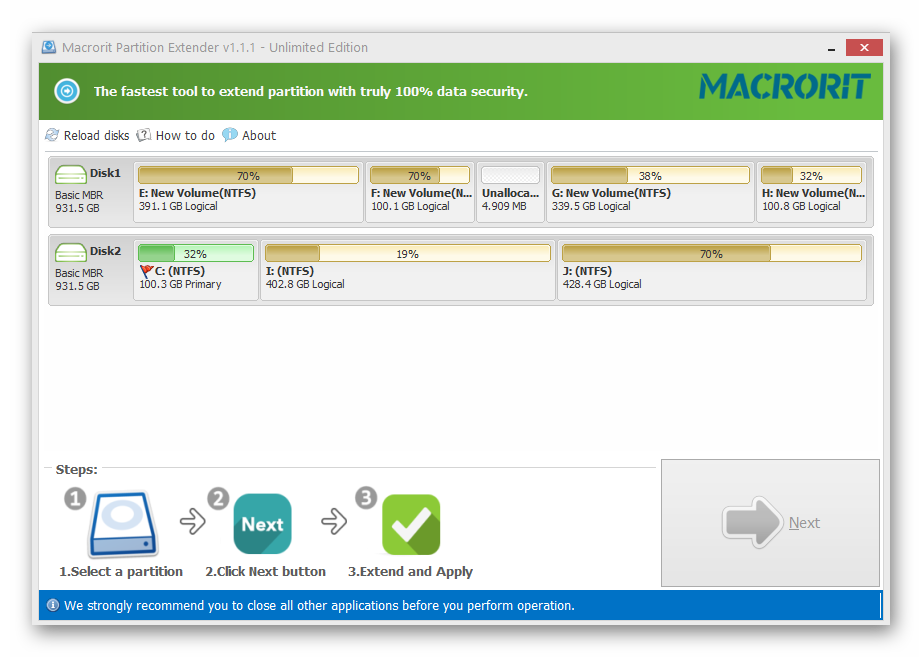The width and height of the screenshot is (922, 657).
Task: Click the close all applications recommendation text
Action: [319, 606]
